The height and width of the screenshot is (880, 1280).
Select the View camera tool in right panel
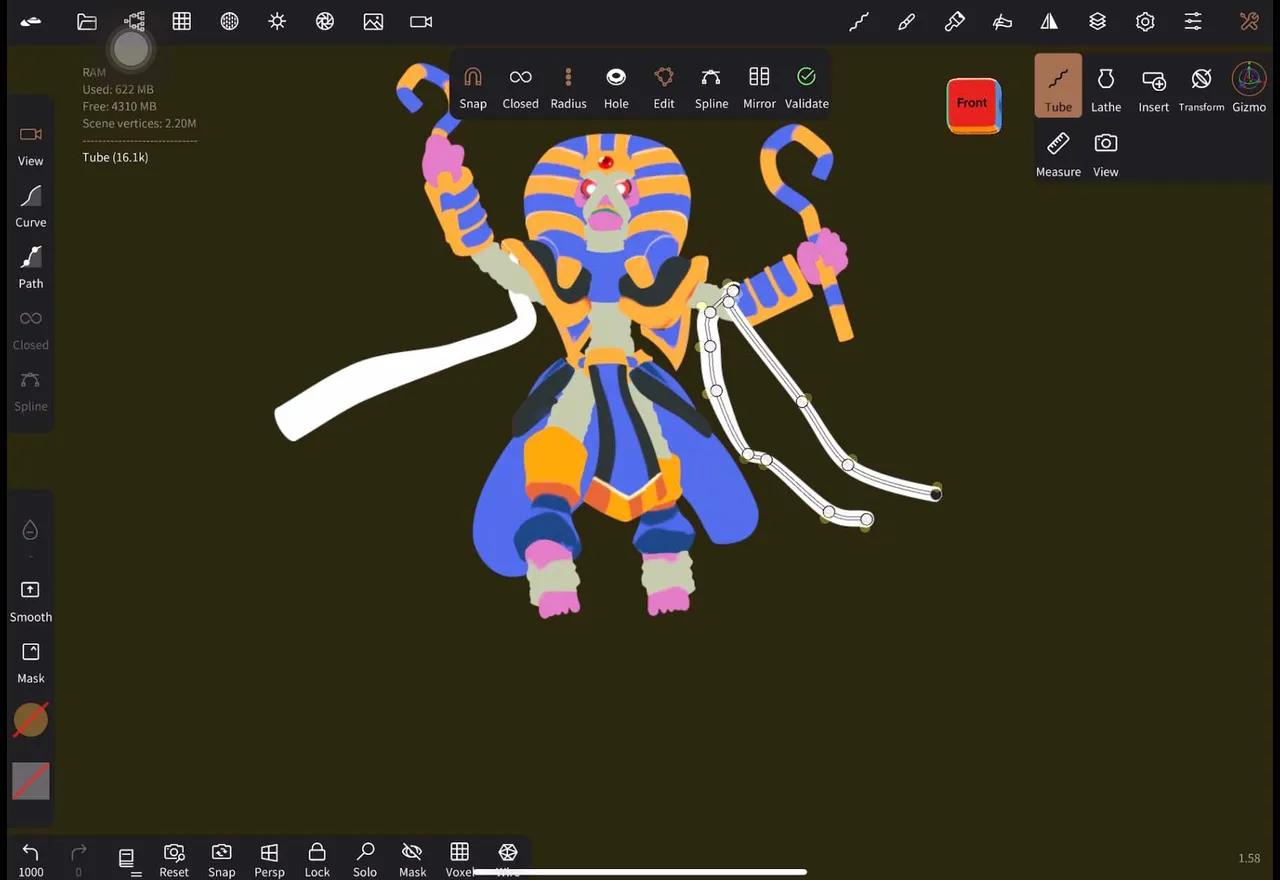1106,154
